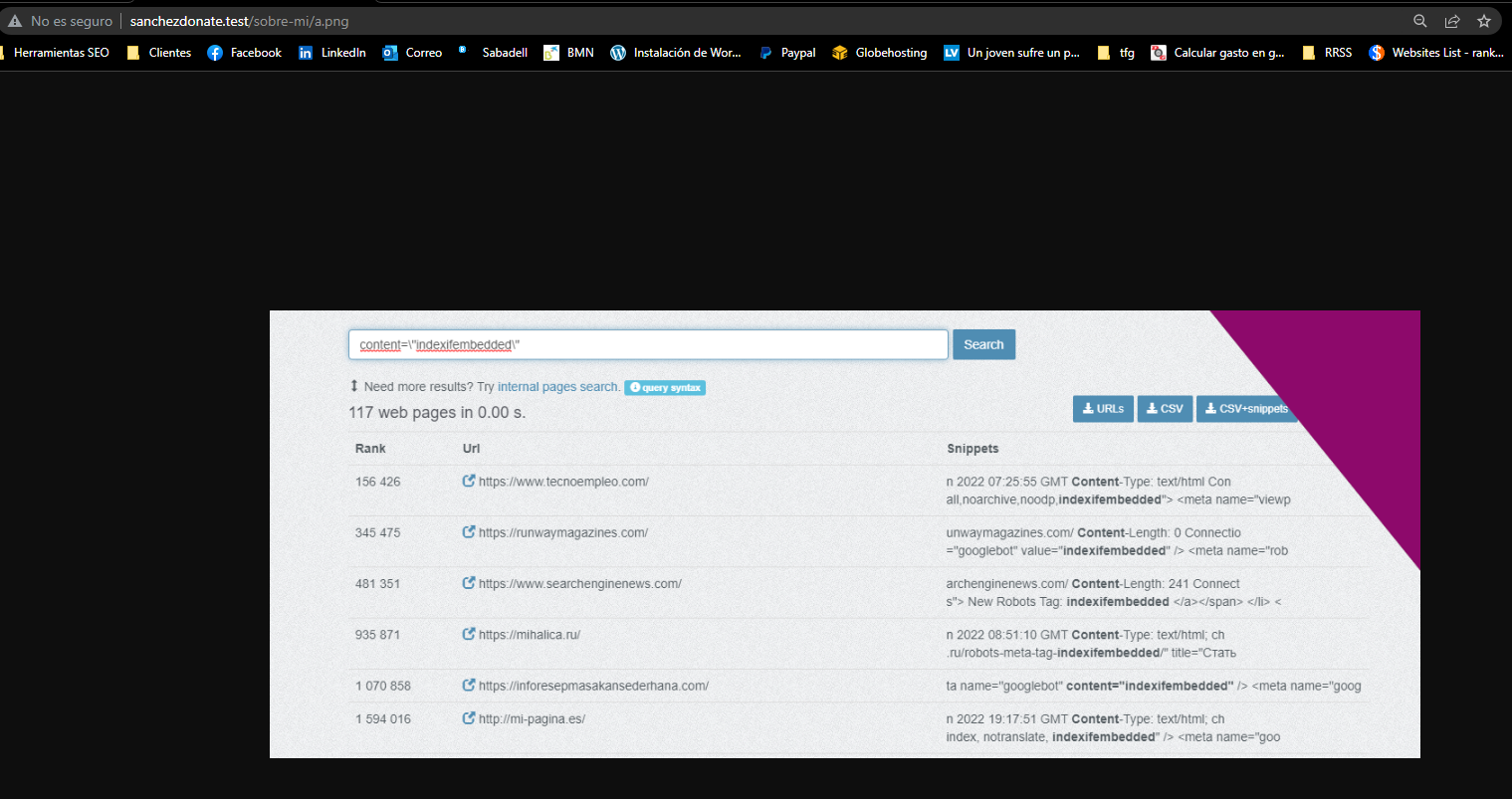Click the share page icon in address bar

[x=1452, y=21]
